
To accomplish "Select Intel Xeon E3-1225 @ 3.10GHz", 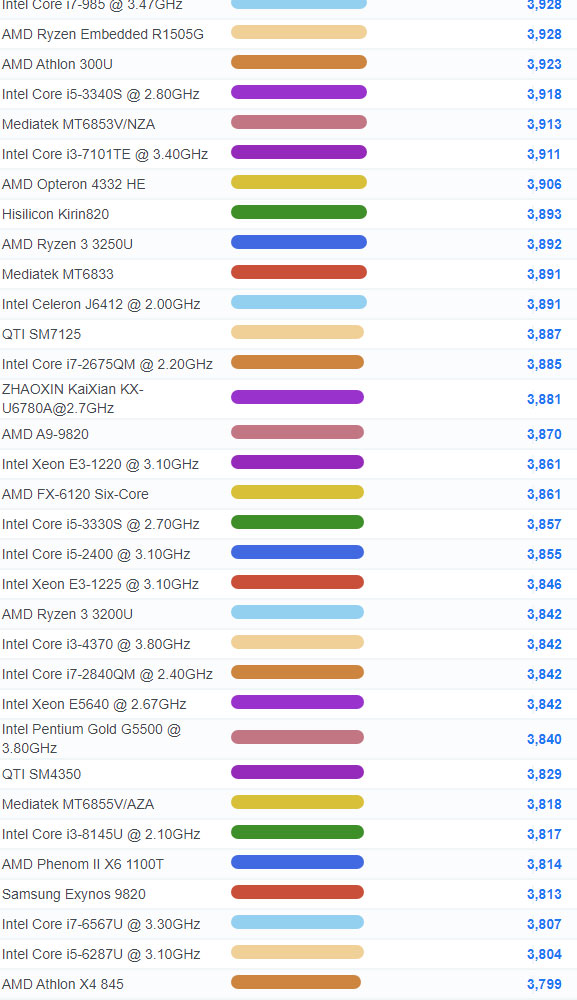I will point(100,584).
